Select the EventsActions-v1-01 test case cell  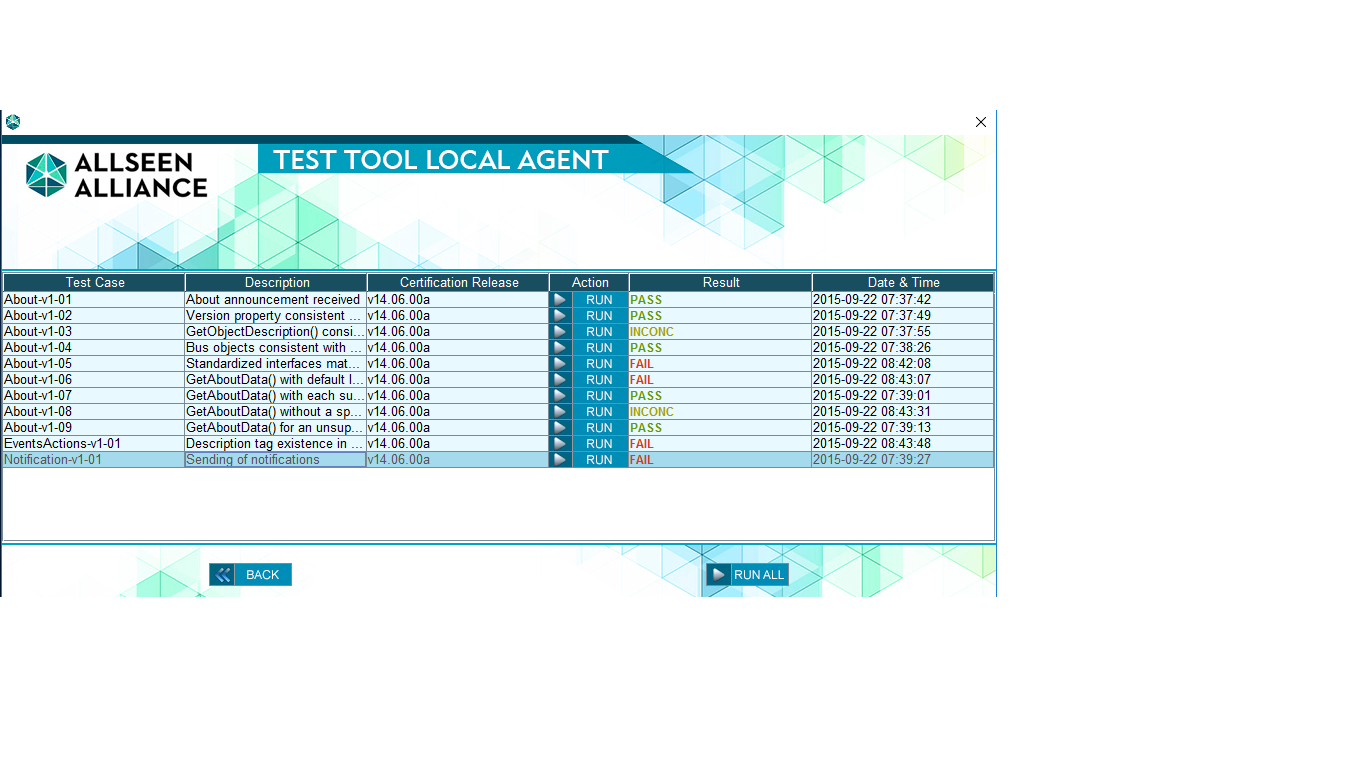[94, 443]
